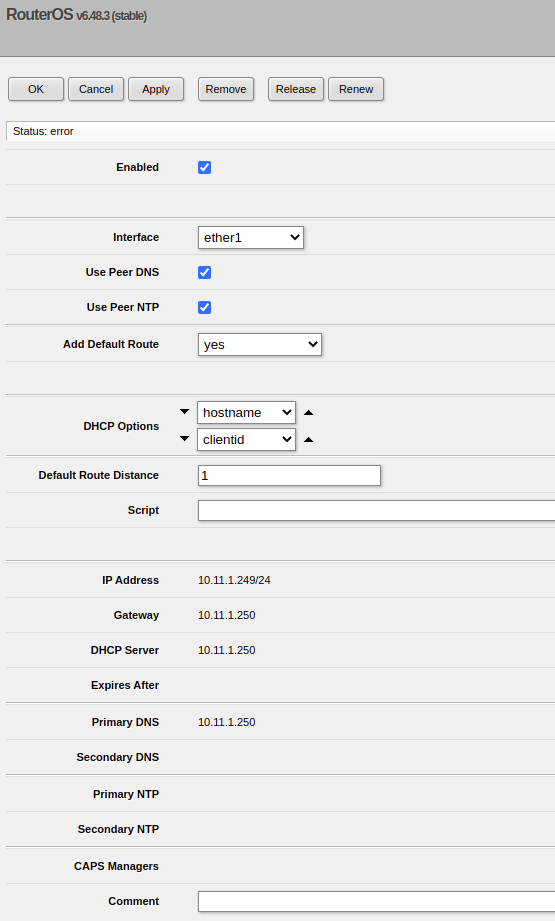Click down arrow left of hostname option
555x921 pixels.
coord(184,412)
